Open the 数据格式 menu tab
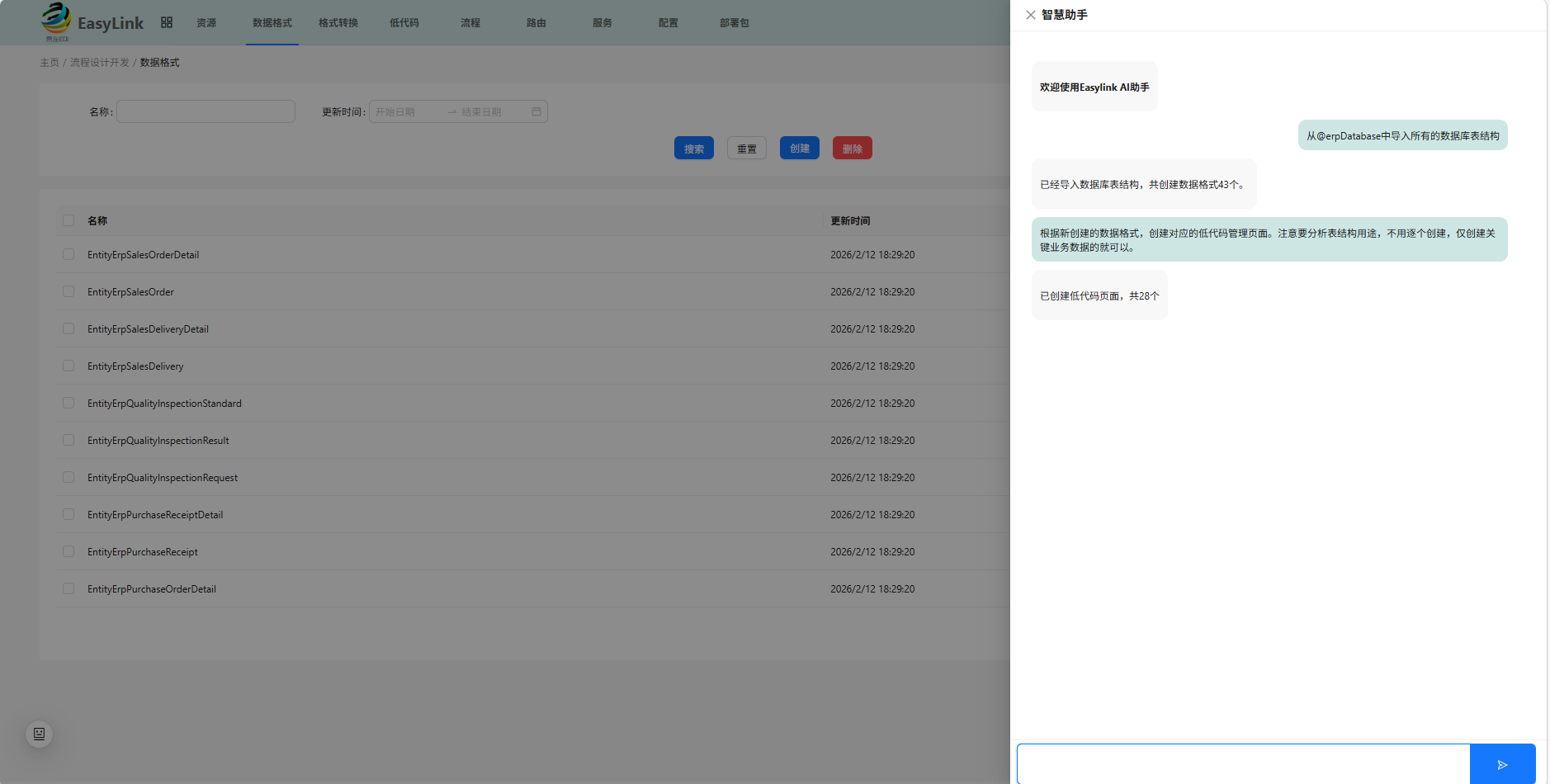The height and width of the screenshot is (784, 1550). coord(272,23)
